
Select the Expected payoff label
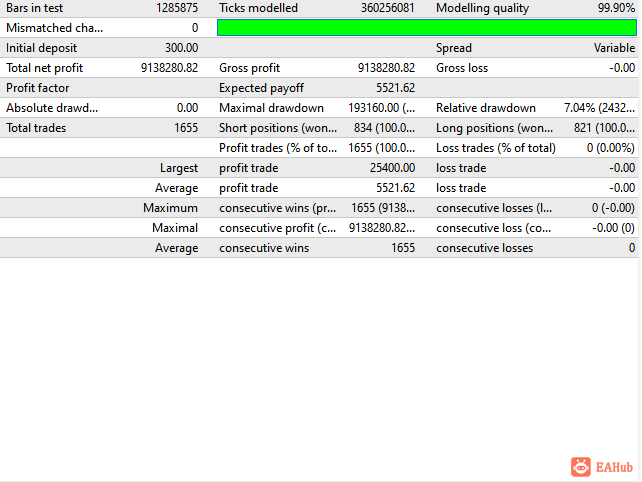coord(261,88)
